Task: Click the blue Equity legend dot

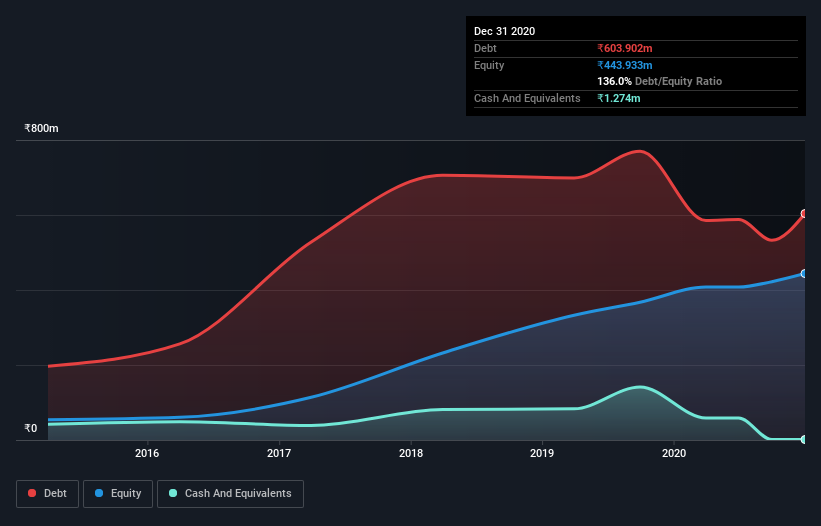Action: (x=99, y=493)
